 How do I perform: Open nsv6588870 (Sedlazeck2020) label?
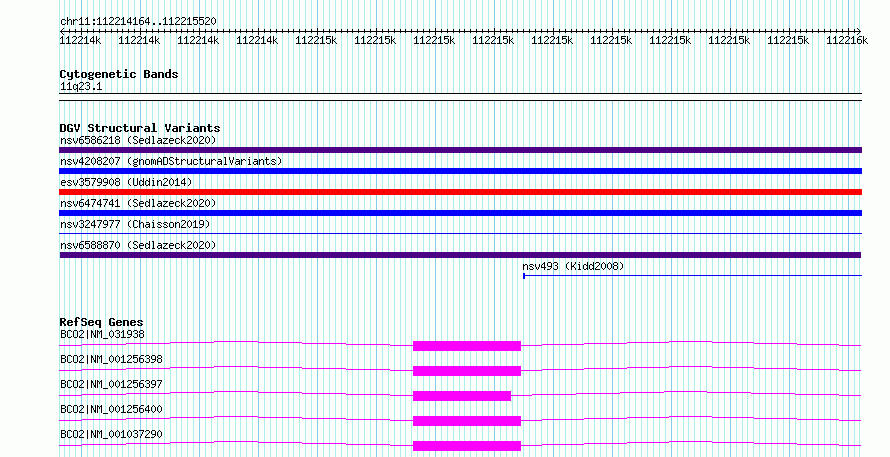pyautogui.click(x=138, y=245)
